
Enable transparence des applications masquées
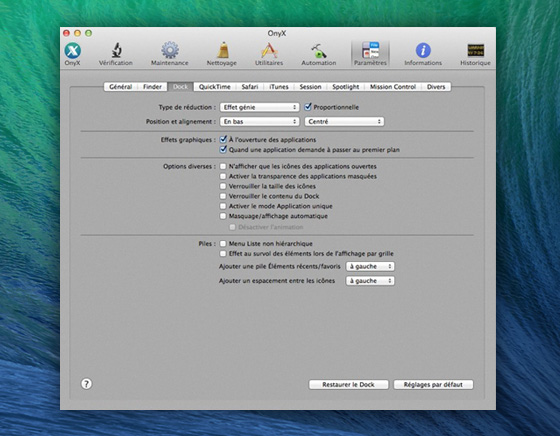tap(223, 176)
